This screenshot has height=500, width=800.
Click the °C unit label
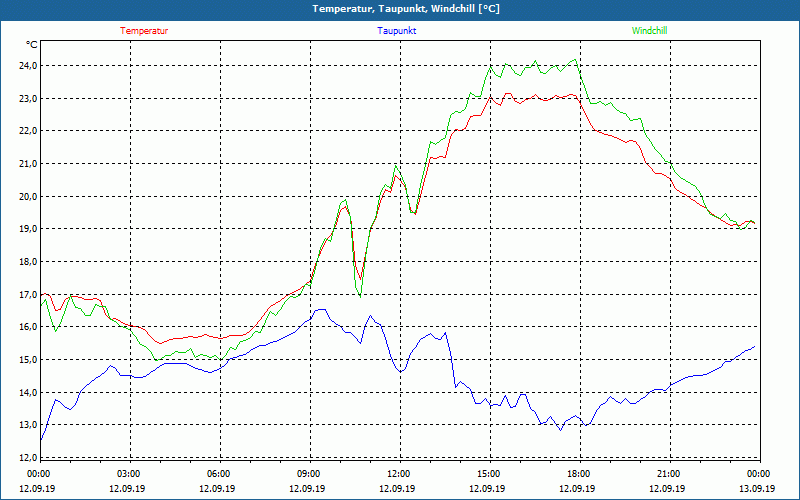tap(31, 45)
